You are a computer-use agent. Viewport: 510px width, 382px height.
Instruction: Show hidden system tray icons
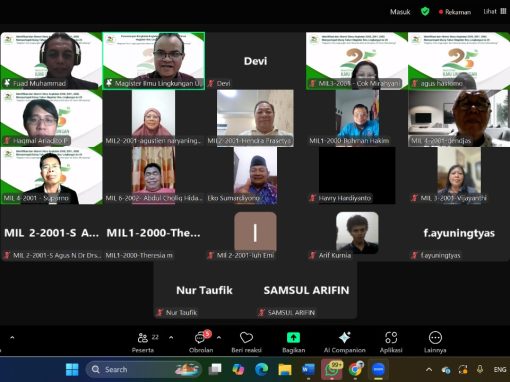pos(429,369)
